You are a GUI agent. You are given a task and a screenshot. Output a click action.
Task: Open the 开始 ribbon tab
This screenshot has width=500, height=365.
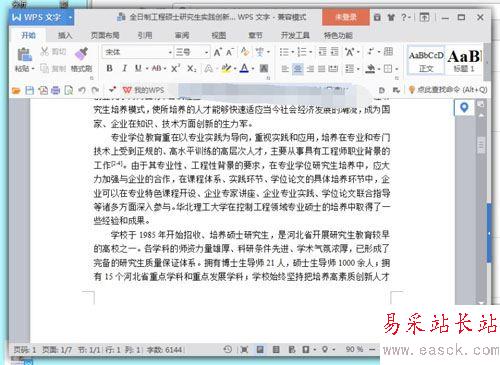[x=28, y=35]
